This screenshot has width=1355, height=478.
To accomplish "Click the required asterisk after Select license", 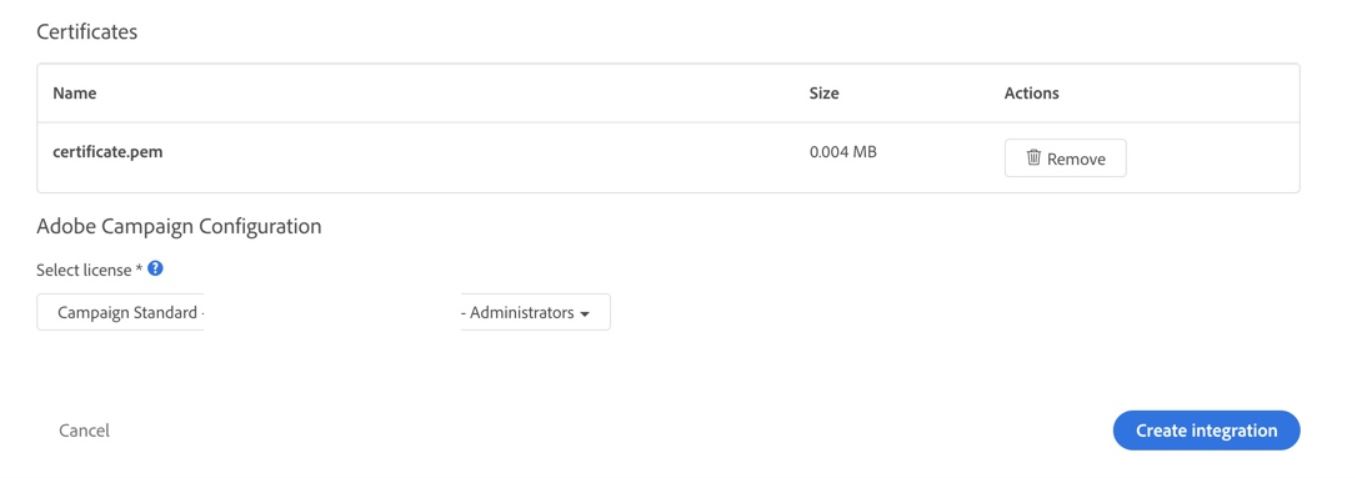I will coord(139,269).
